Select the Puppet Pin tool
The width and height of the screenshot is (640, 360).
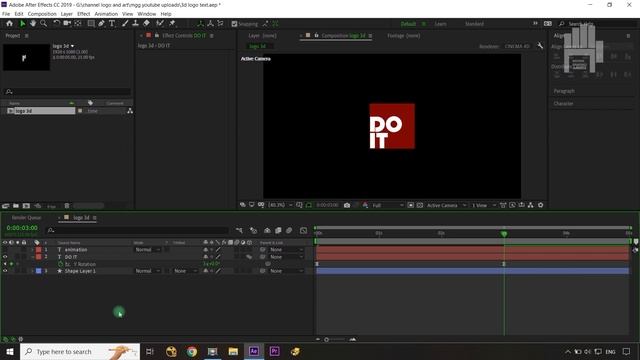(172, 24)
